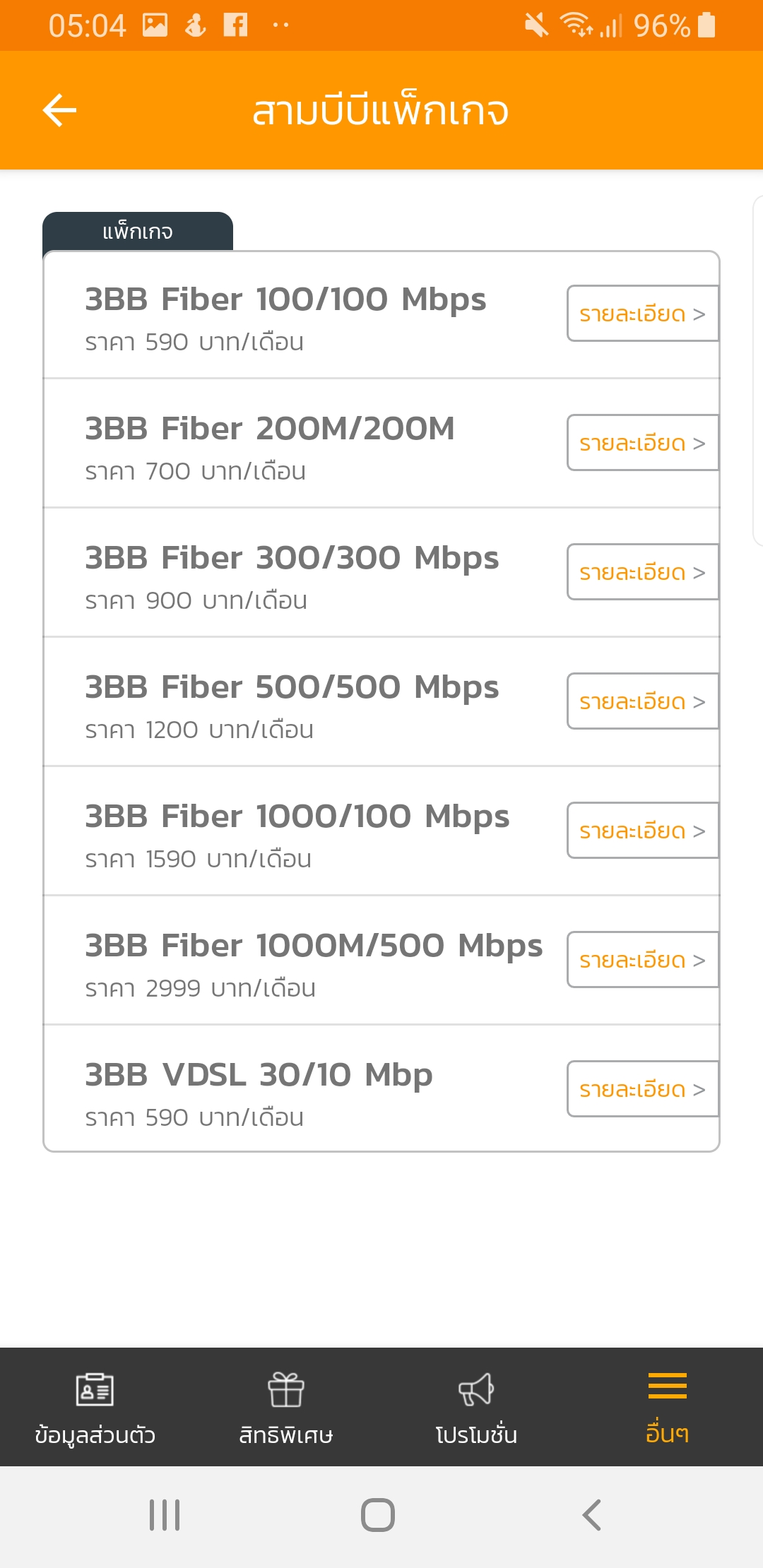
Task: Tap Android recent apps button
Action: pos(165,1515)
